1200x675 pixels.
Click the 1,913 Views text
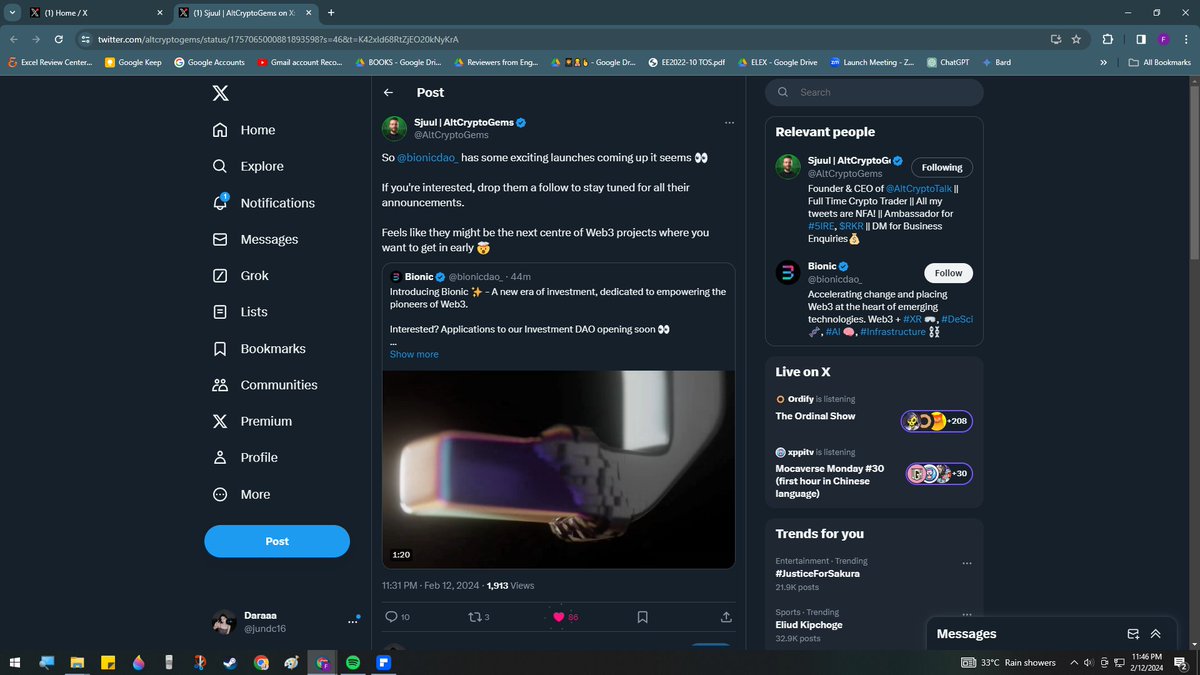[x=510, y=585]
